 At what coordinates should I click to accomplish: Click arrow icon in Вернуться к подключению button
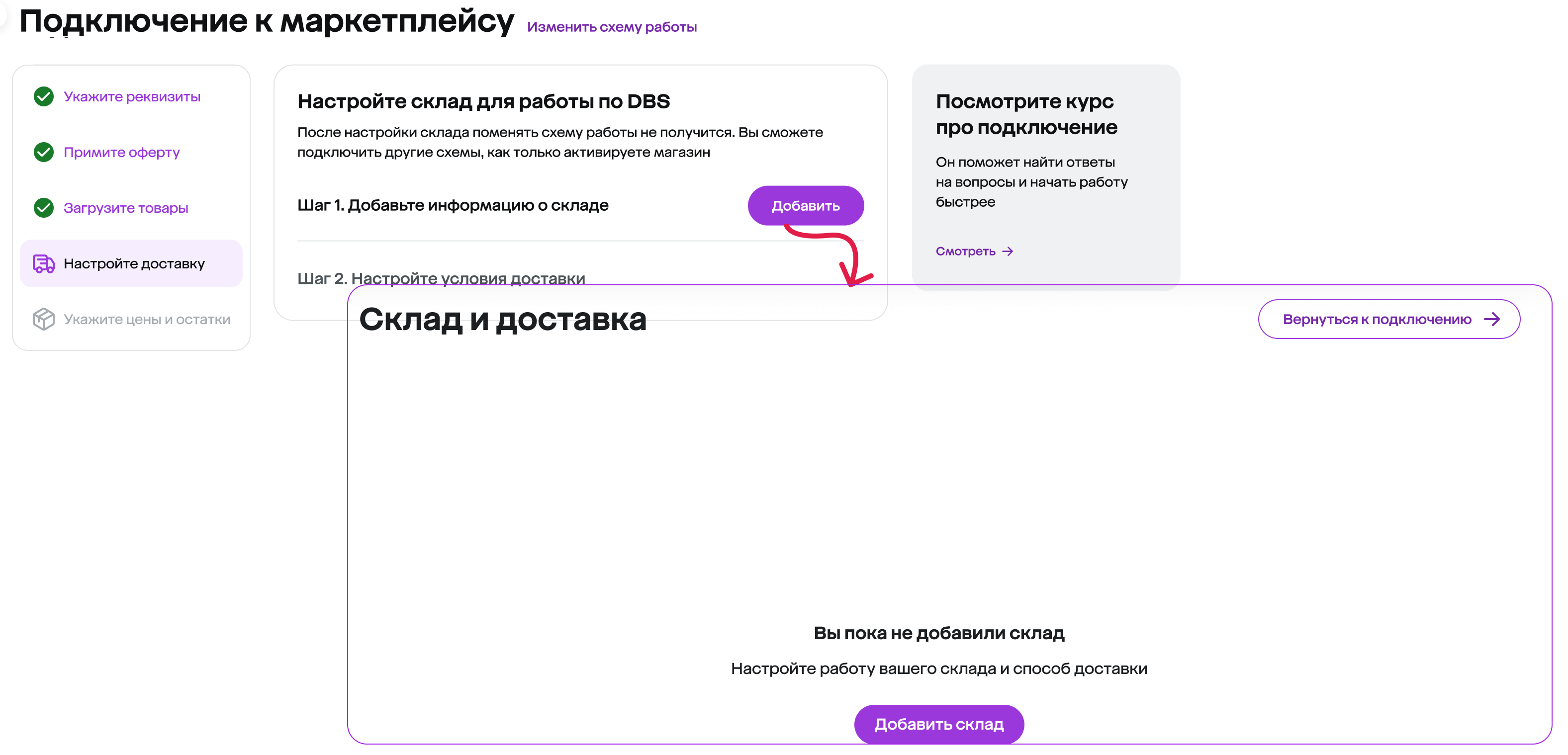1492,320
